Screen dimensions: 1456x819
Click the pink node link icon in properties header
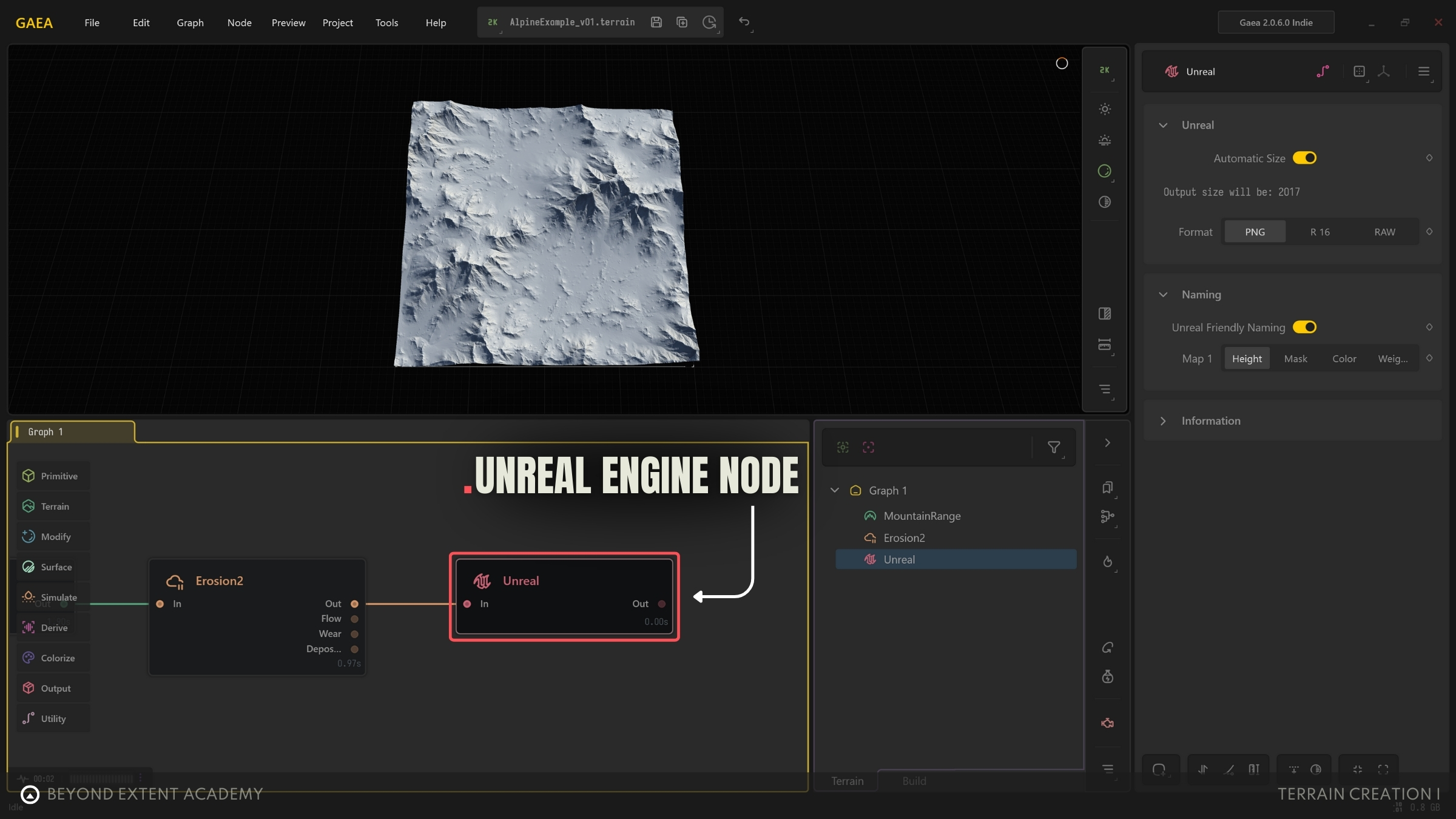[x=1323, y=72]
